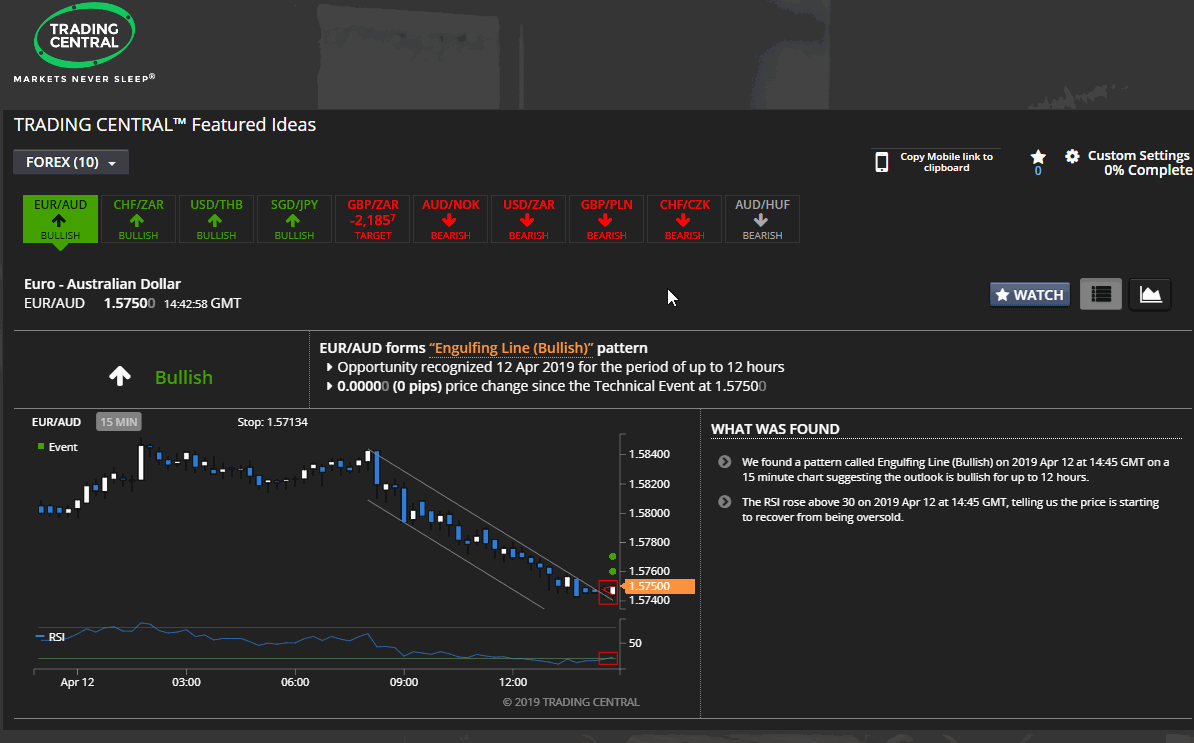Click the Event legend marker
This screenshot has height=743, width=1194.
41,447
